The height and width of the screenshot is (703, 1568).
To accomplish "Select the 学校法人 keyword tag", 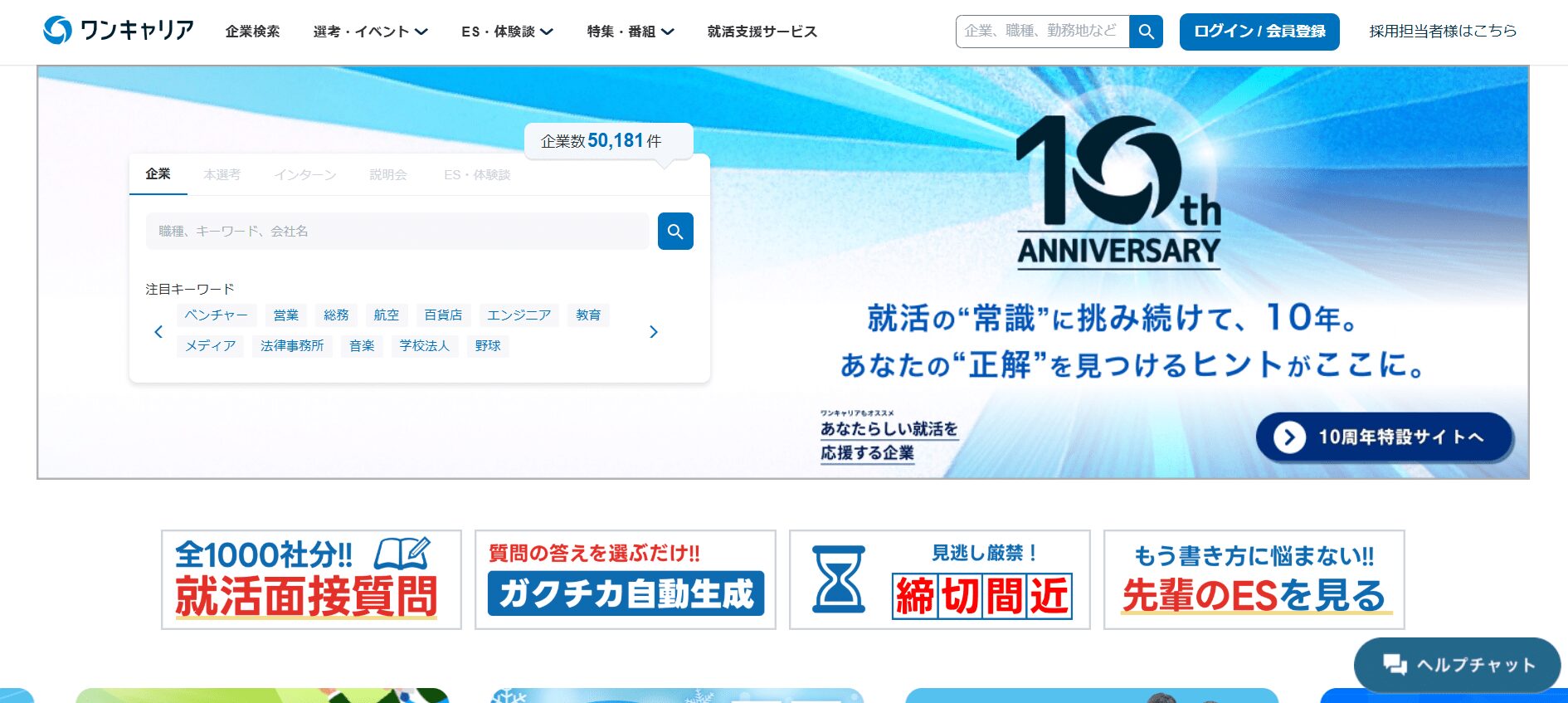I will tap(424, 346).
